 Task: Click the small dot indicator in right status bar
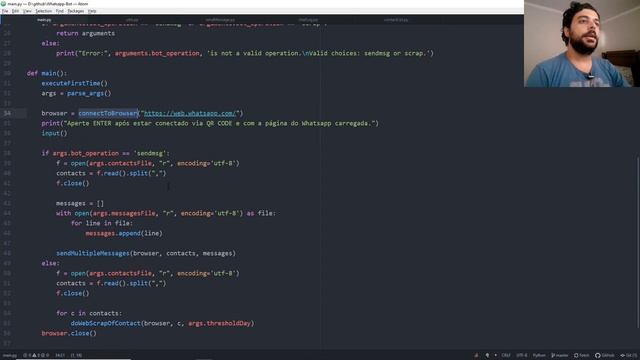pyautogui.click(x=496, y=356)
